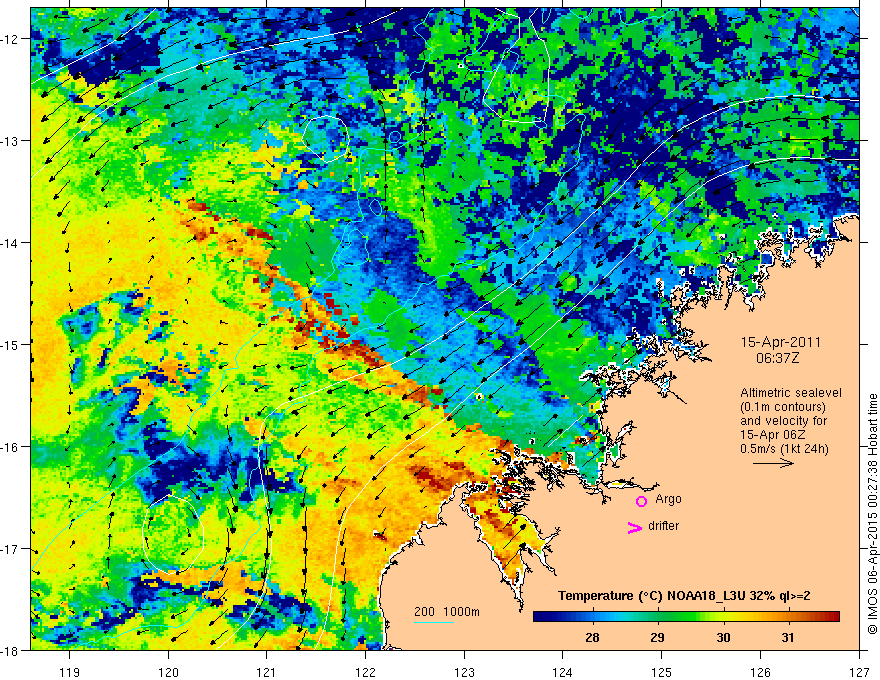Click the 'and velocity for' text line
880x680 pixels.
783,421
